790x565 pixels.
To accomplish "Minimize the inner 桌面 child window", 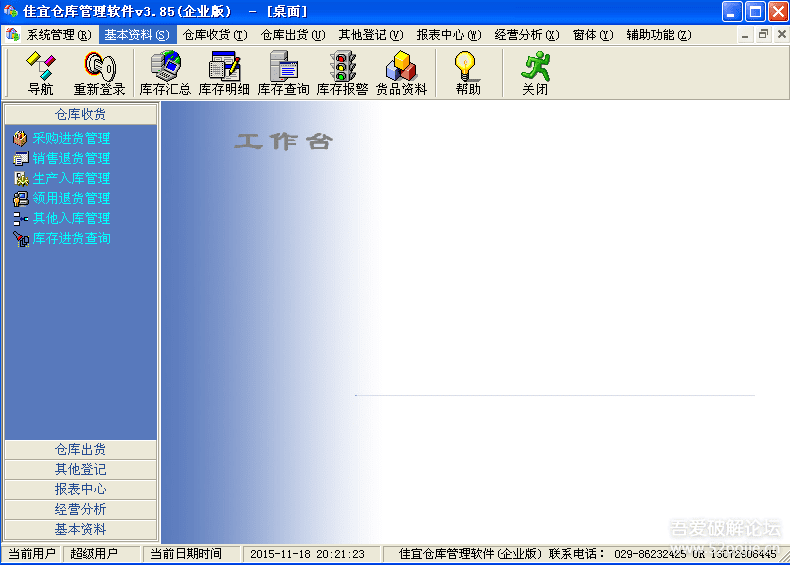I will click(x=745, y=35).
